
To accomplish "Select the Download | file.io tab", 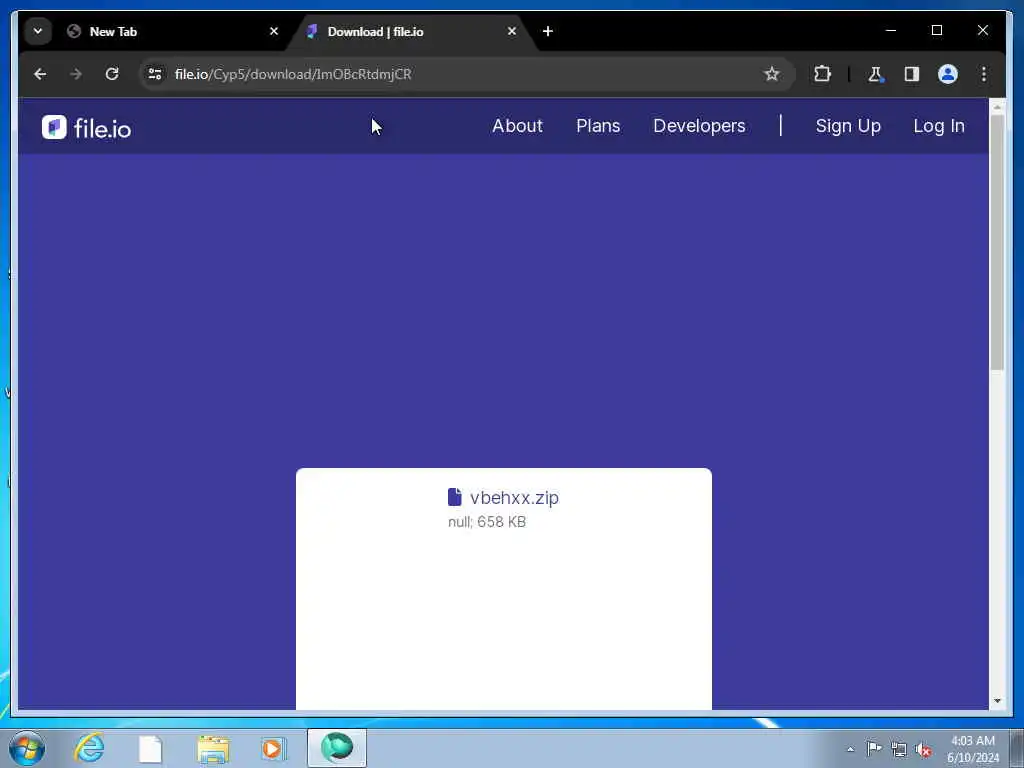I will click(x=411, y=31).
